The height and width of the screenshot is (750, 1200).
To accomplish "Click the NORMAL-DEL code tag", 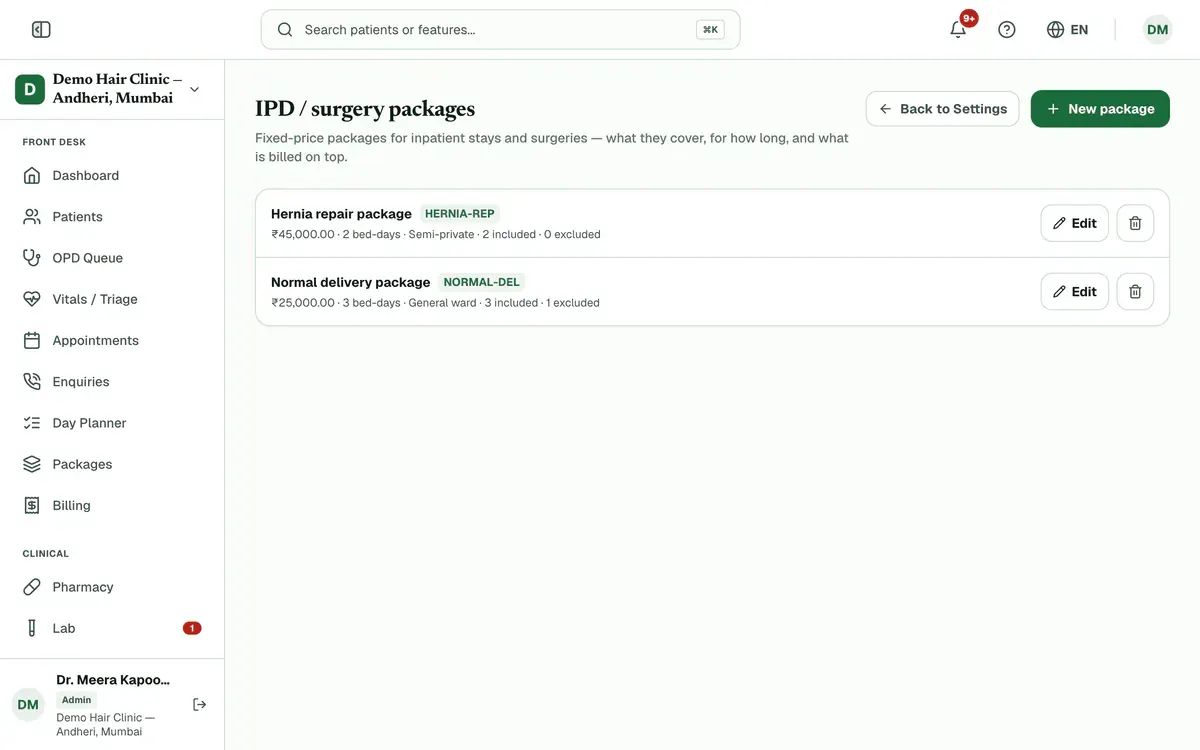I will click(482, 282).
